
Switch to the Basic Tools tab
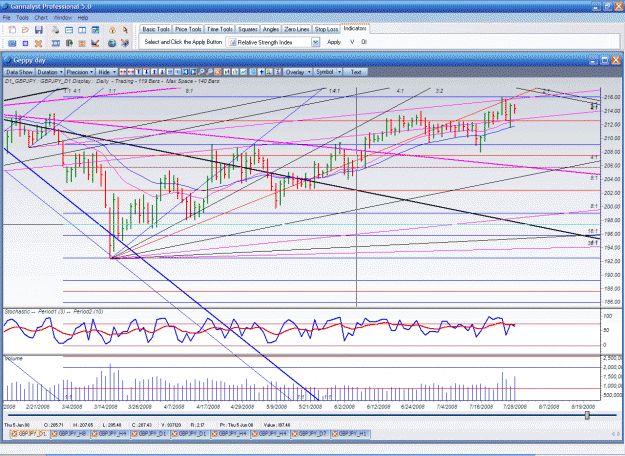tap(156, 29)
